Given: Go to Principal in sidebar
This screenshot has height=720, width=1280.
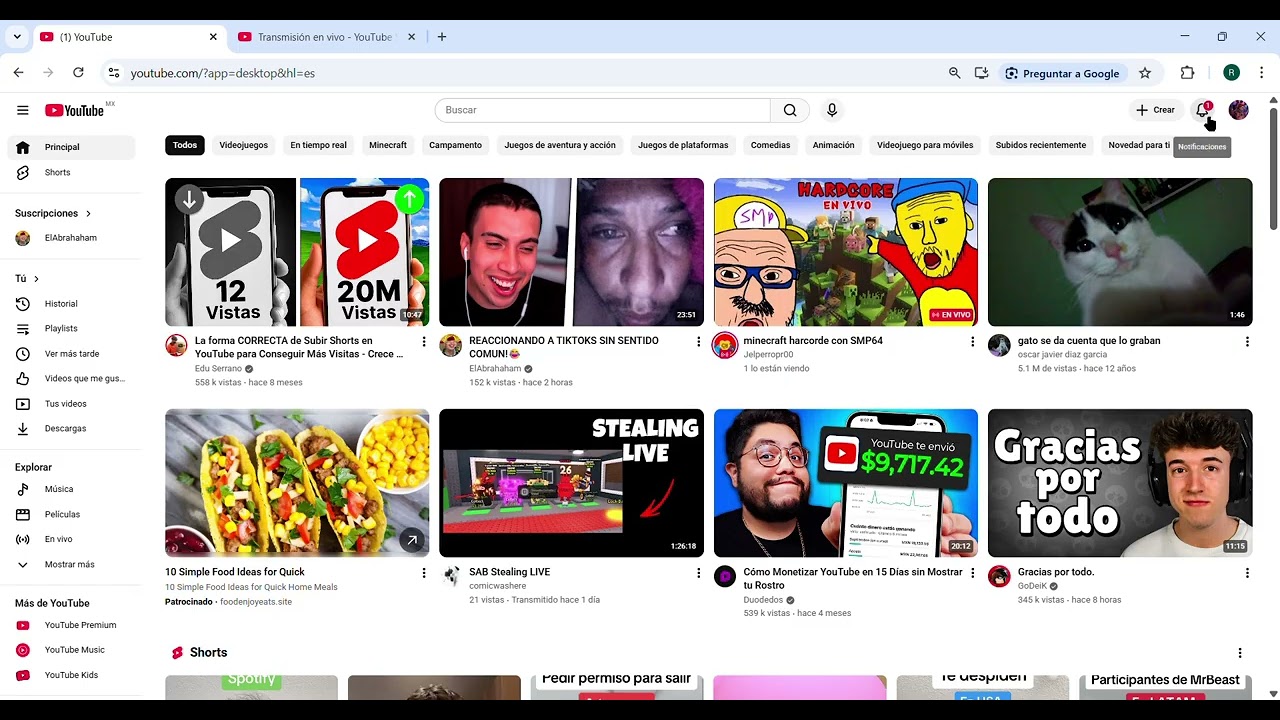Looking at the screenshot, I should pyautogui.click(x=70, y=147).
